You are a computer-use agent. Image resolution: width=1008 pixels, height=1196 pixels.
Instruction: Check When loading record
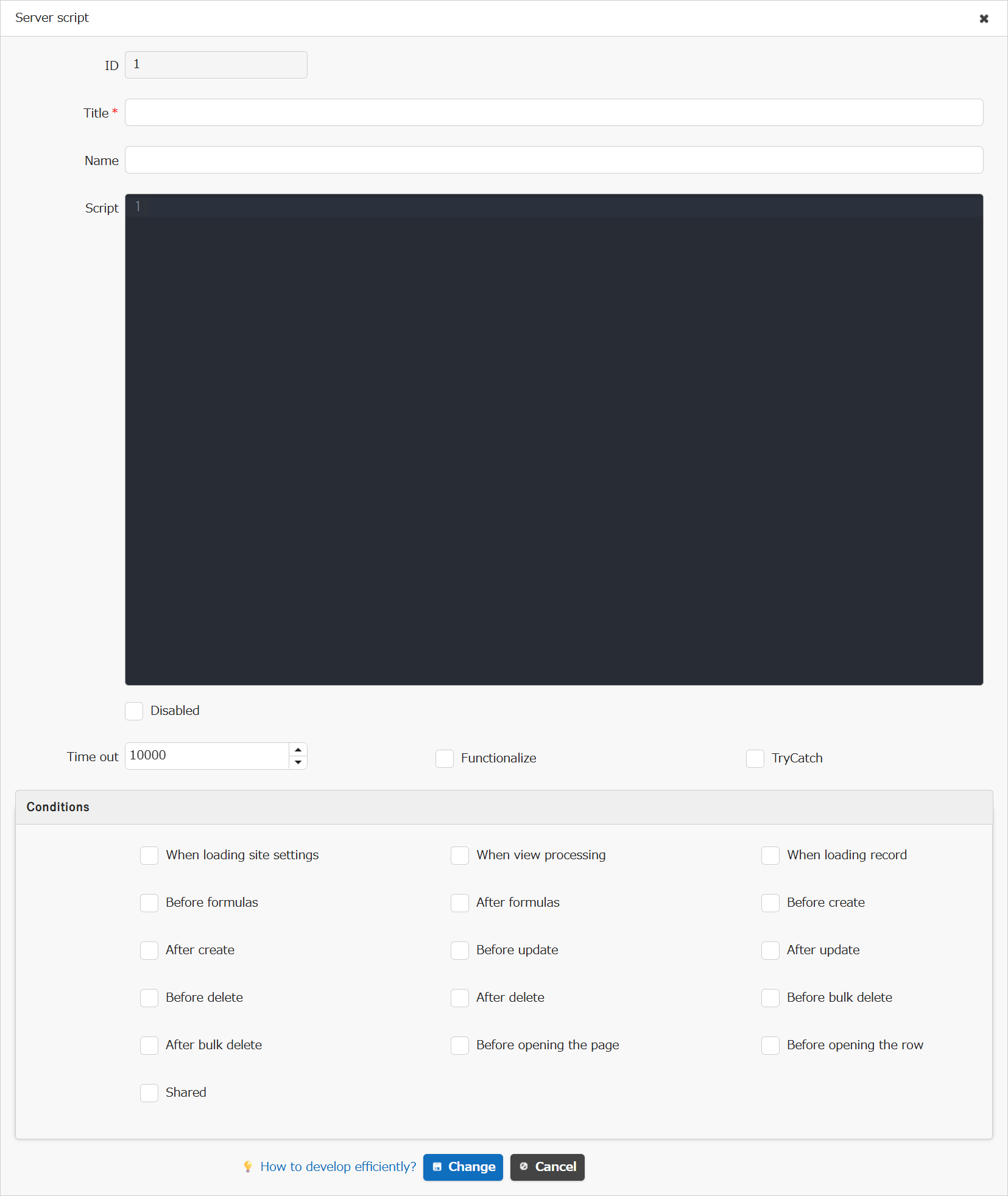coord(770,856)
